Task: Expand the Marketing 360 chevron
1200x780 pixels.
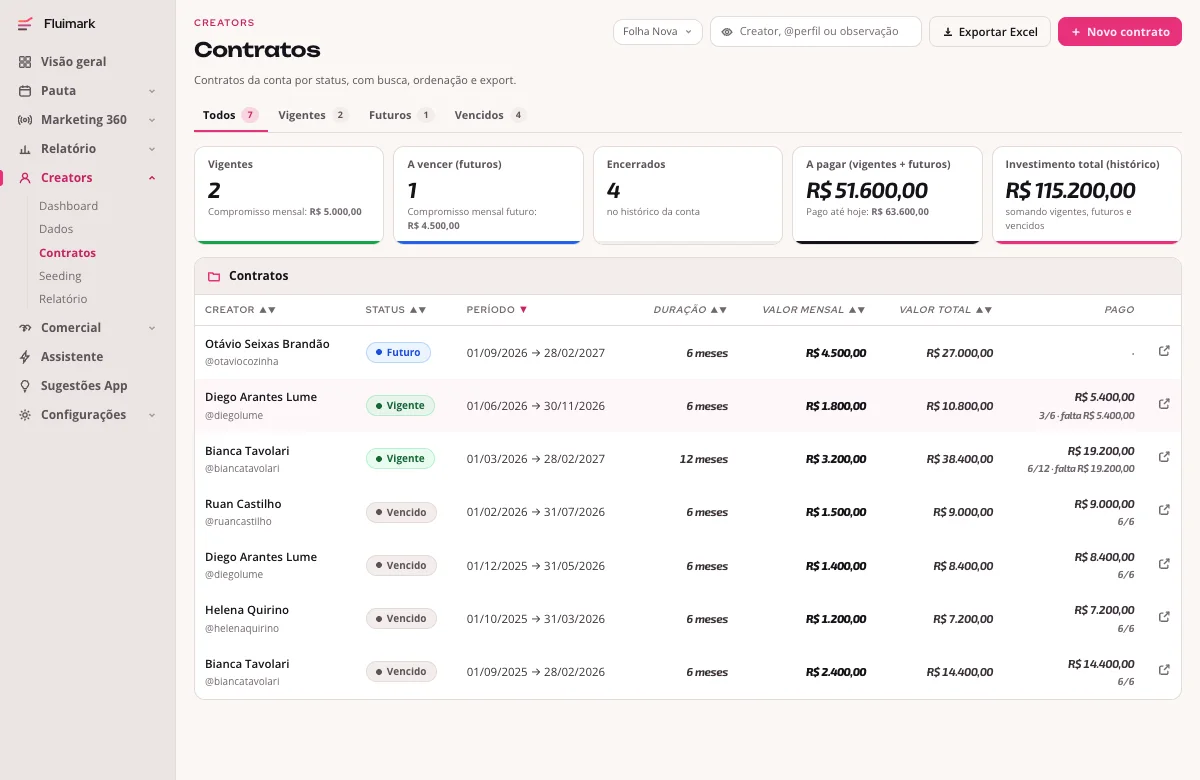Action: [152, 120]
